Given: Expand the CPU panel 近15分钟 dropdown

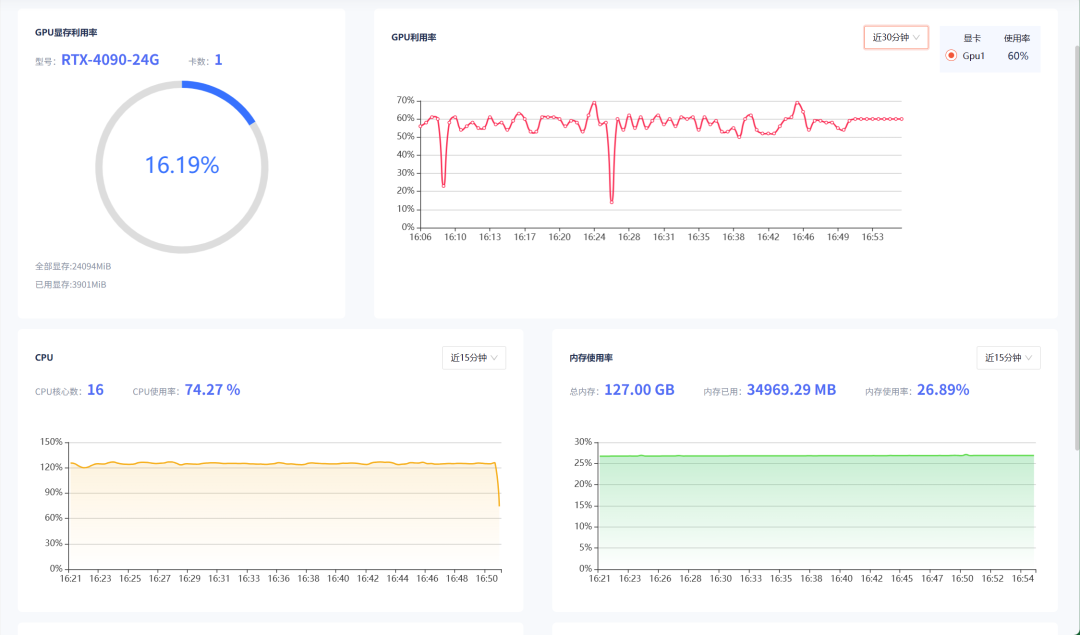Looking at the screenshot, I should 473,358.
